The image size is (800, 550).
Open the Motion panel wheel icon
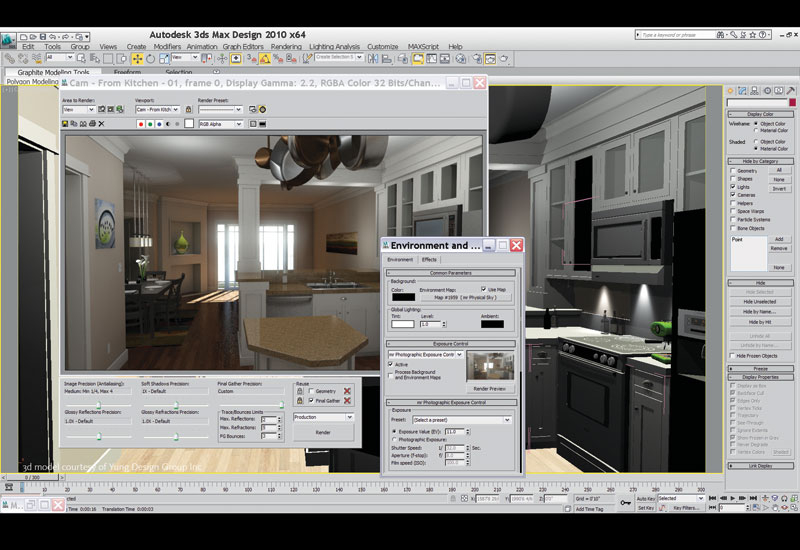767,91
